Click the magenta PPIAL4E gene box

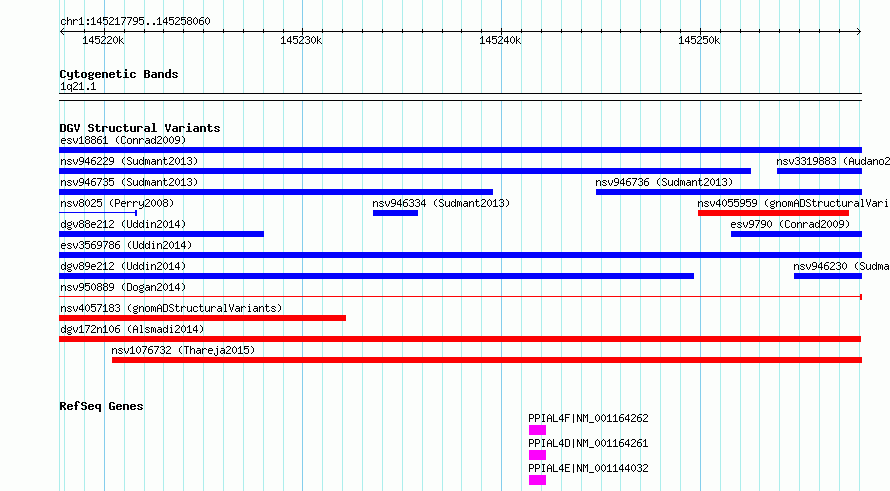tap(537, 480)
